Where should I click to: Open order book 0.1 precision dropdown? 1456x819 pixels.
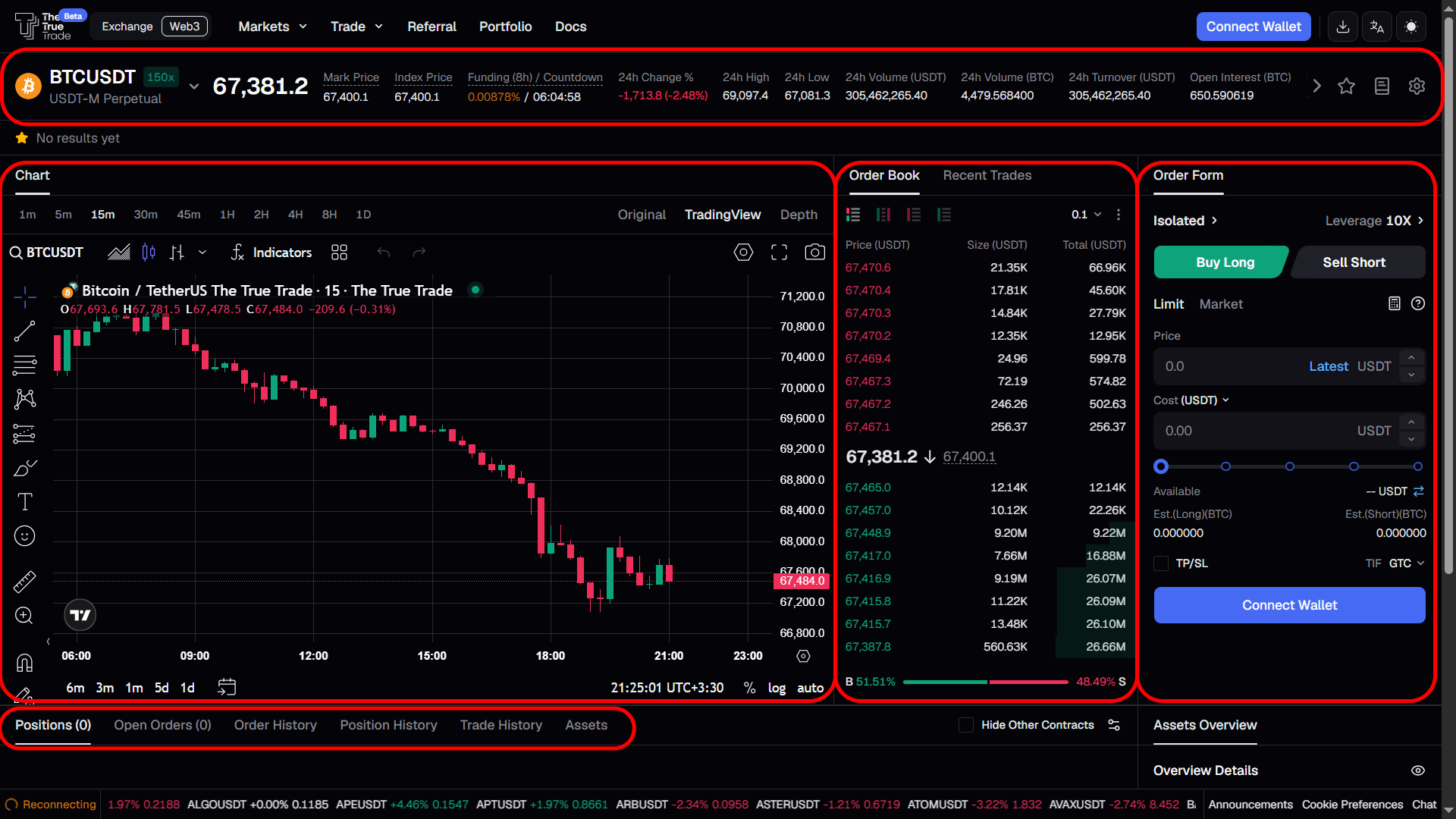(1086, 215)
